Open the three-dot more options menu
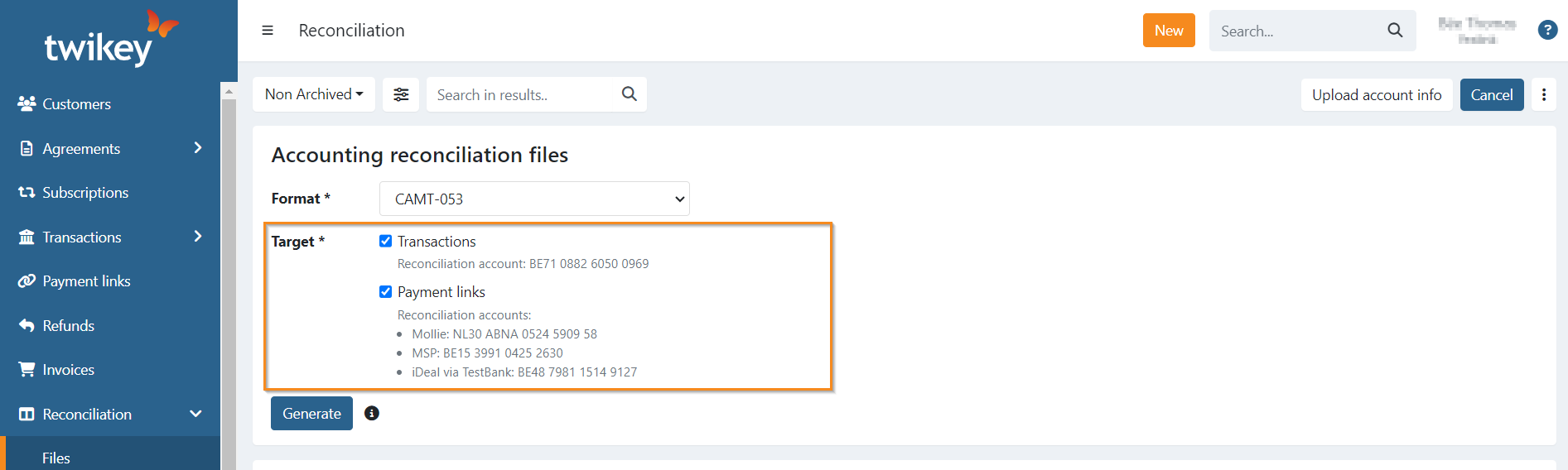The image size is (1568, 470). tap(1544, 94)
